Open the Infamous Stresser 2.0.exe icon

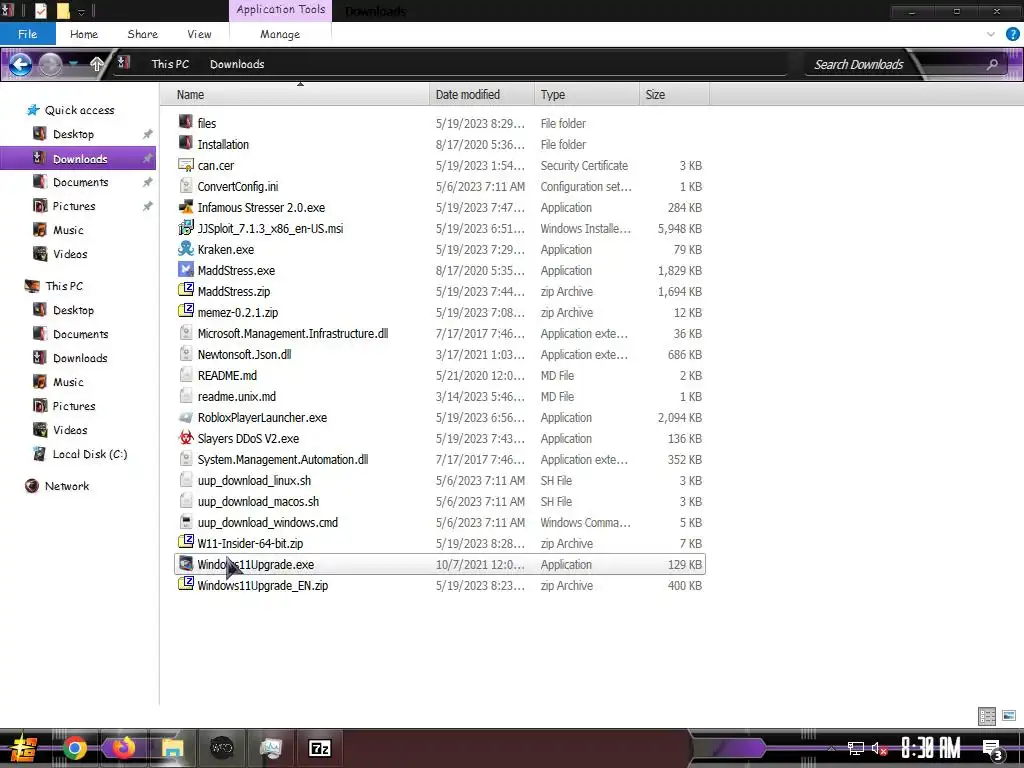[186, 207]
